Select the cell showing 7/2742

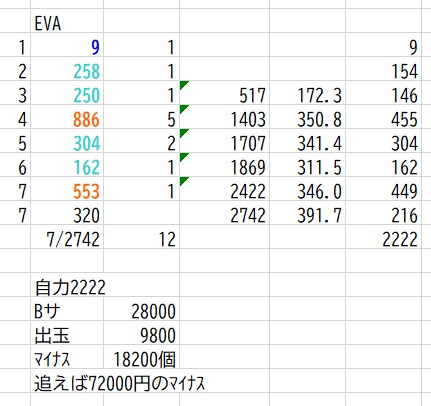pos(67,239)
